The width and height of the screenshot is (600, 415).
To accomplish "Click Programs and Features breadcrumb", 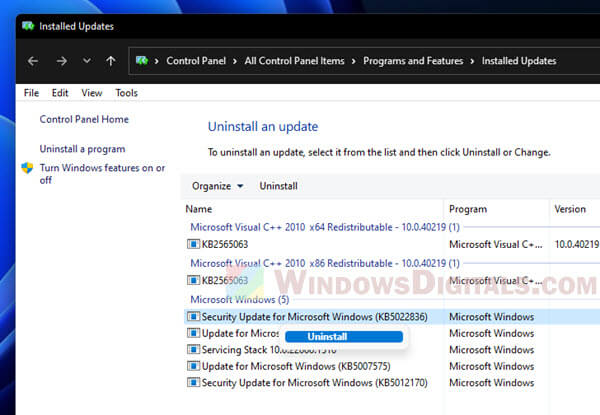I will [413, 61].
